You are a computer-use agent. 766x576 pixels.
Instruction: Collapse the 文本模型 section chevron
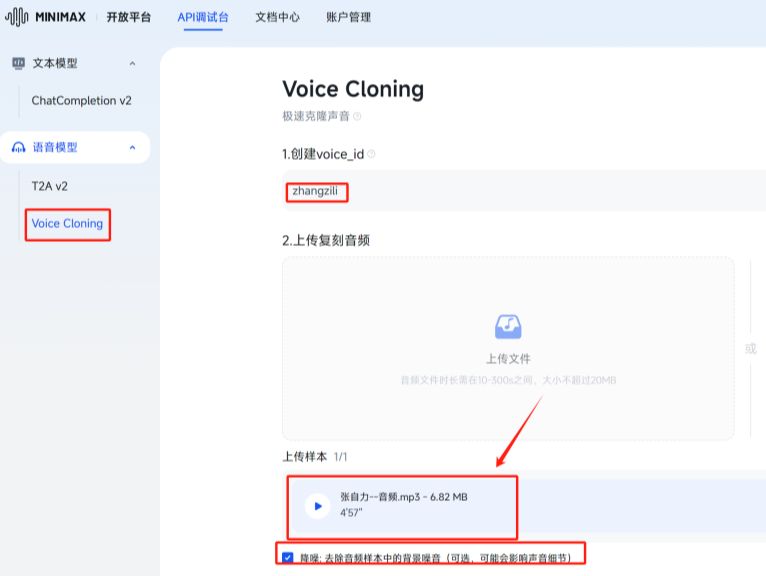(x=132, y=64)
